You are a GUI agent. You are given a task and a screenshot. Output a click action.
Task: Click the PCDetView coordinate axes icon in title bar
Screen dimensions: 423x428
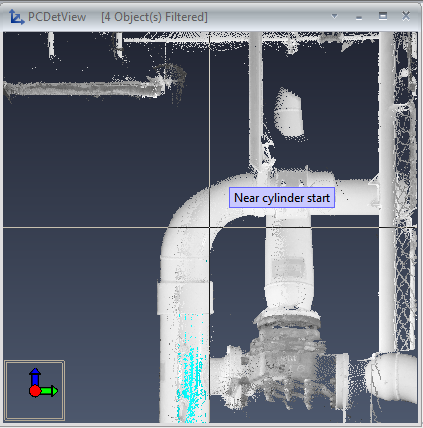pos(16,17)
